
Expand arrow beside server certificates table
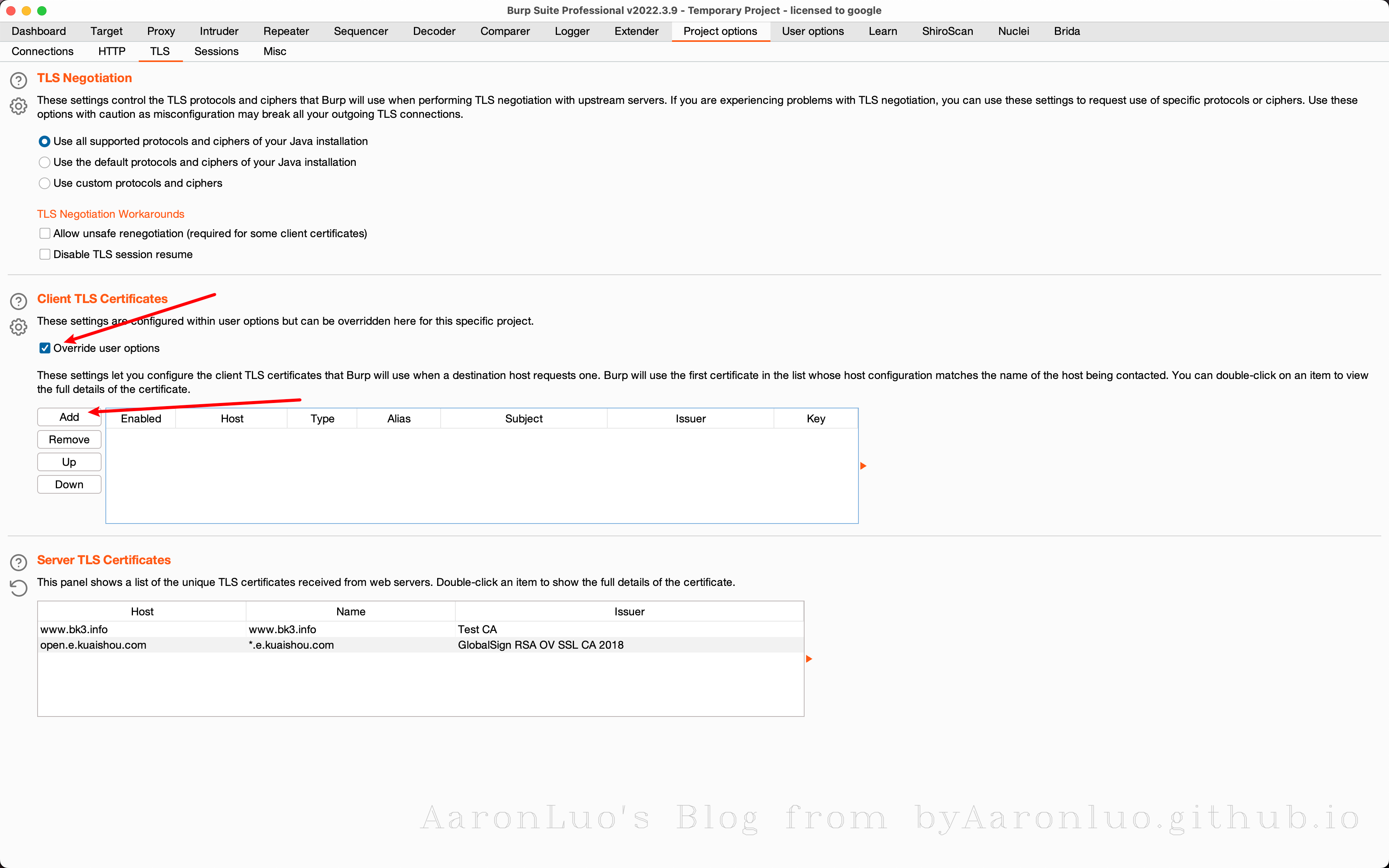tap(809, 658)
